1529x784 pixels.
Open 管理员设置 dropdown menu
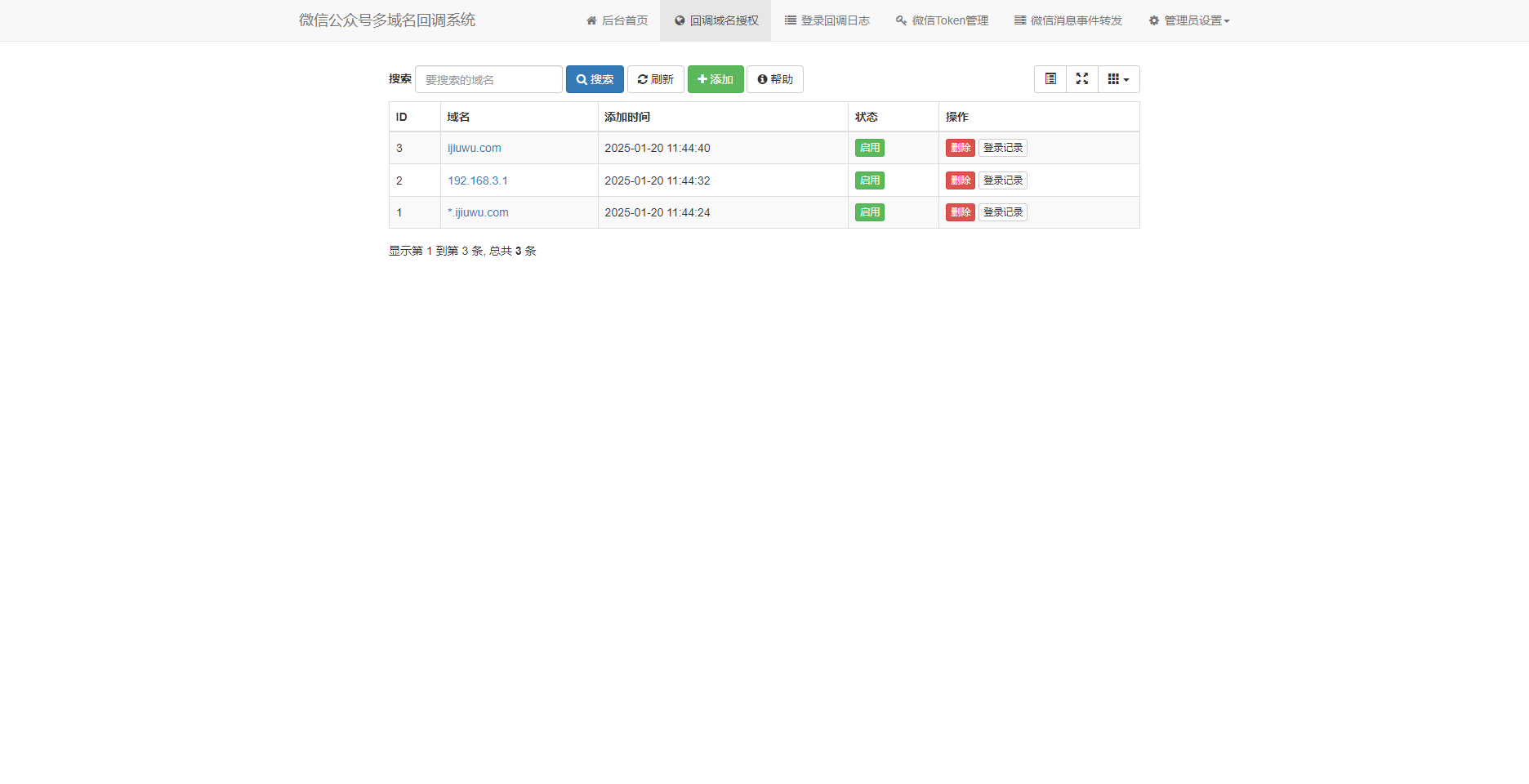1188,20
